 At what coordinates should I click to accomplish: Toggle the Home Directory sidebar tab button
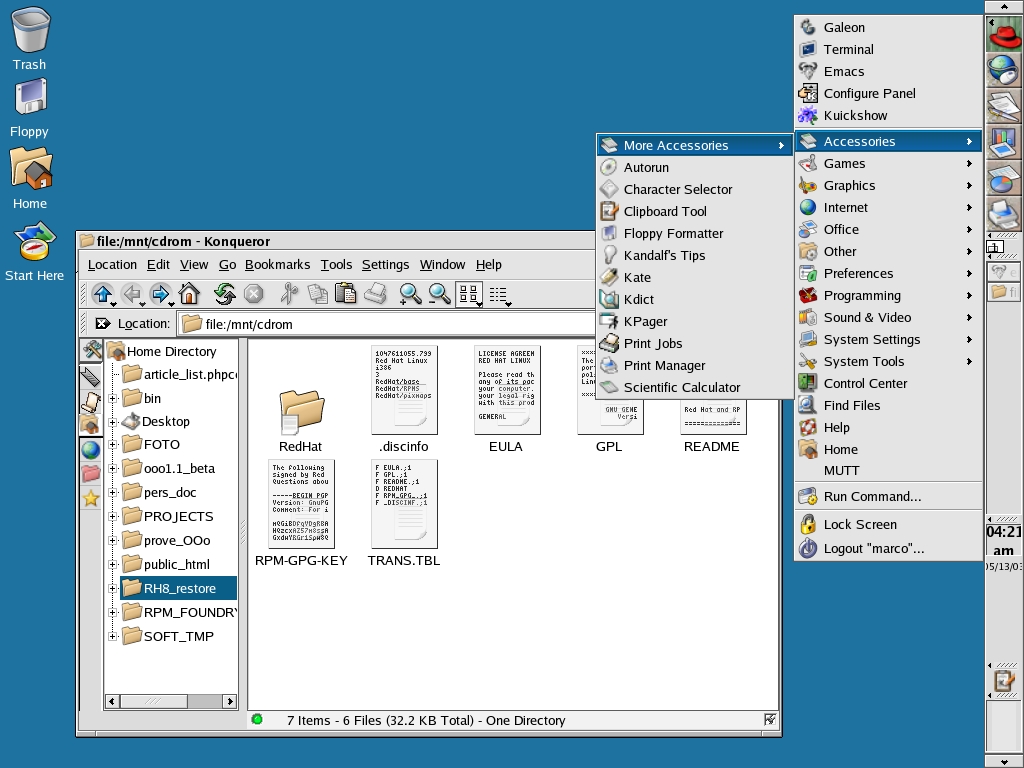[x=91, y=426]
